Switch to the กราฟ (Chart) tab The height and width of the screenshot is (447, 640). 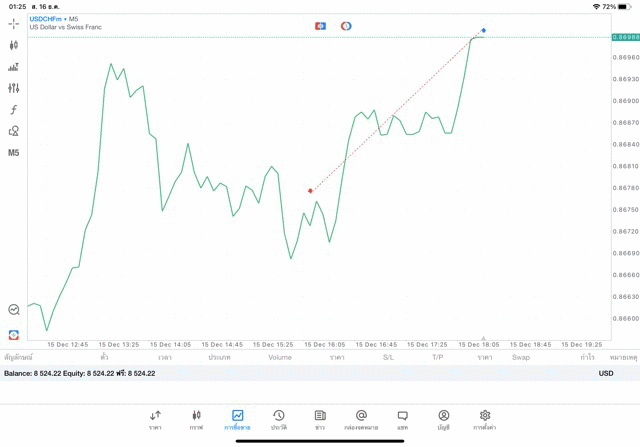[196, 419]
